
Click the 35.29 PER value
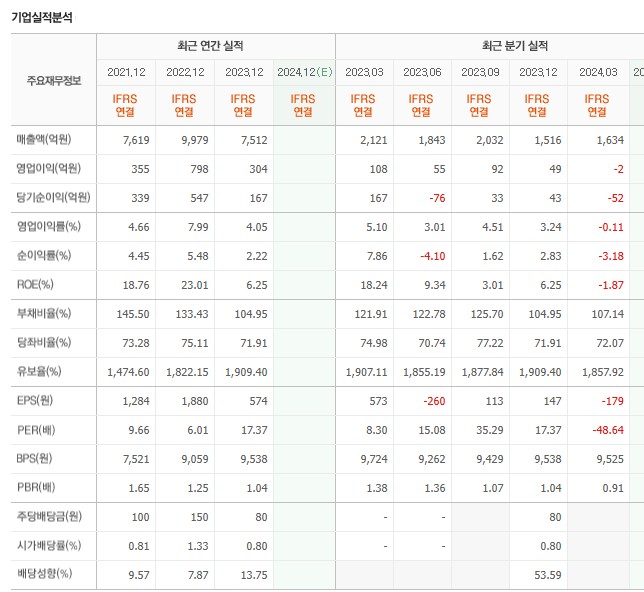click(x=490, y=430)
